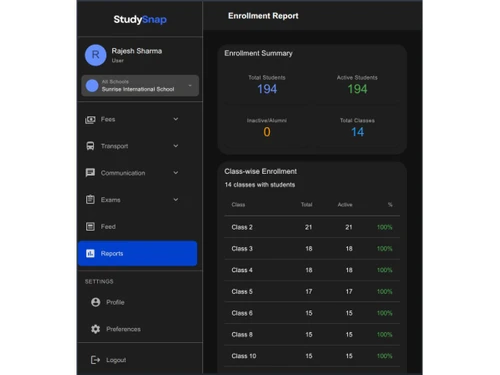Open the Fees menu item
The width and height of the screenshot is (500, 375).
[x=137, y=119]
